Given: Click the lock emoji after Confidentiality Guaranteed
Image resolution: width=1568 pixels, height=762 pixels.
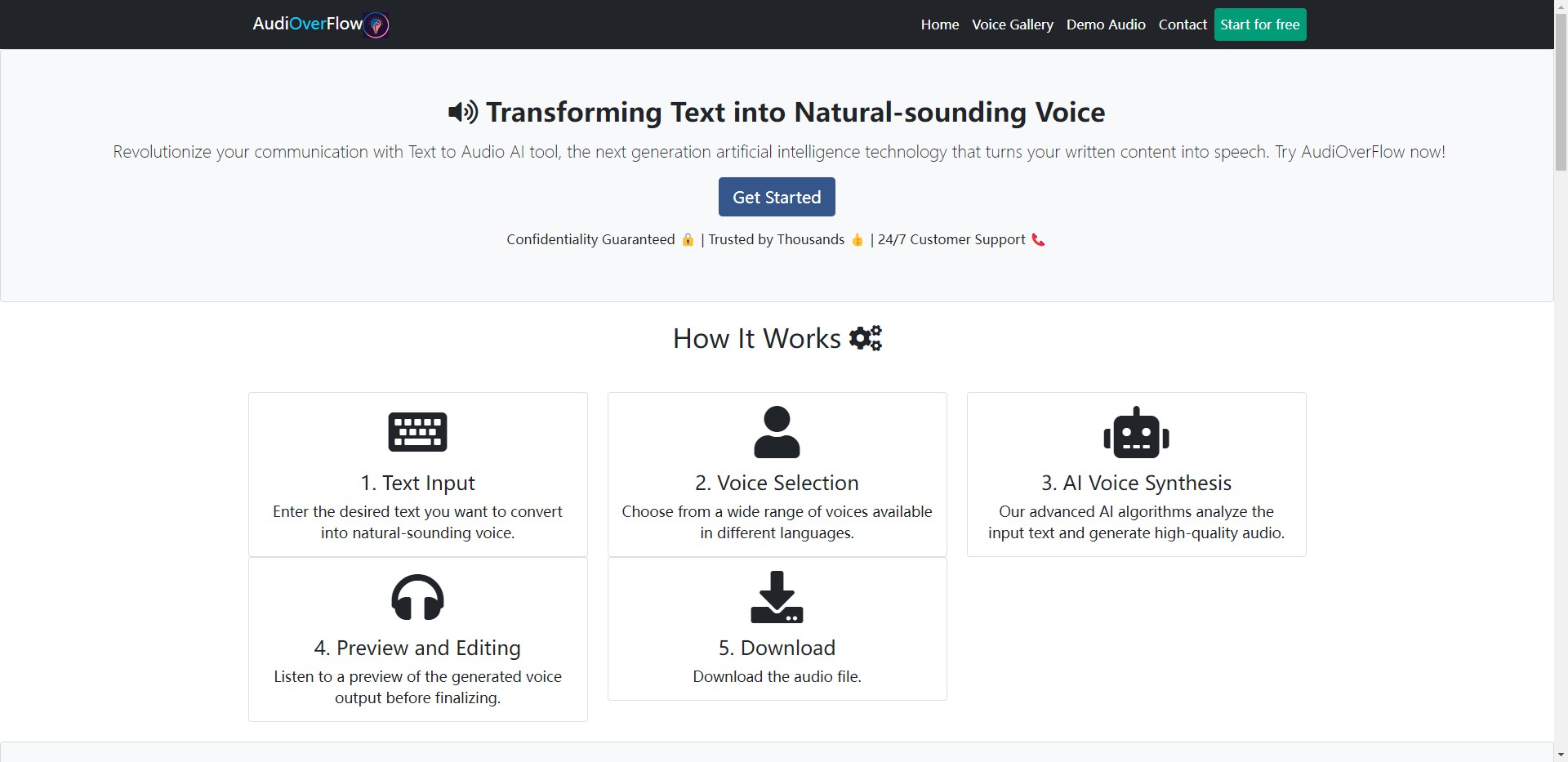Looking at the screenshot, I should pos(688,239).
